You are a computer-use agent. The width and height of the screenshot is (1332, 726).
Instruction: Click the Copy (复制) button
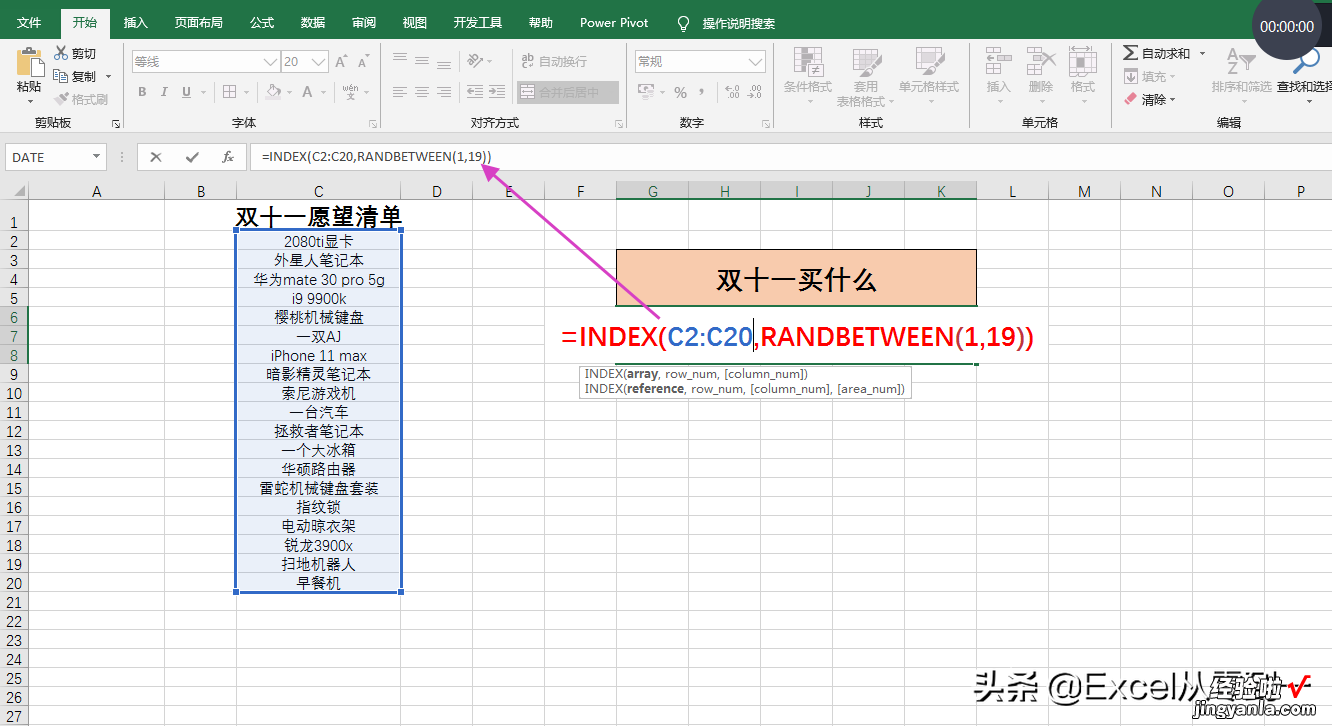[75, 77]
